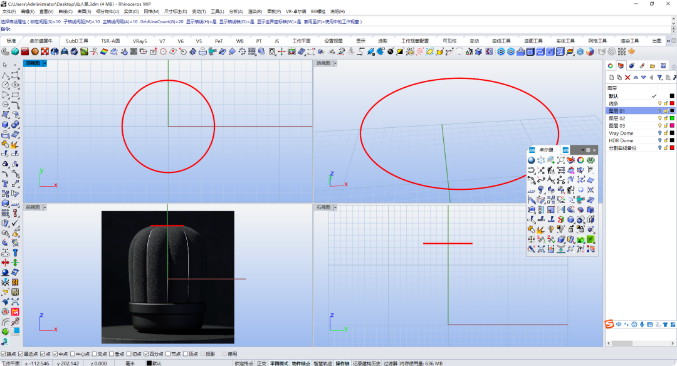
Task: Toggle the 最近点 osnap checkbox
Action: coord(20,354)
